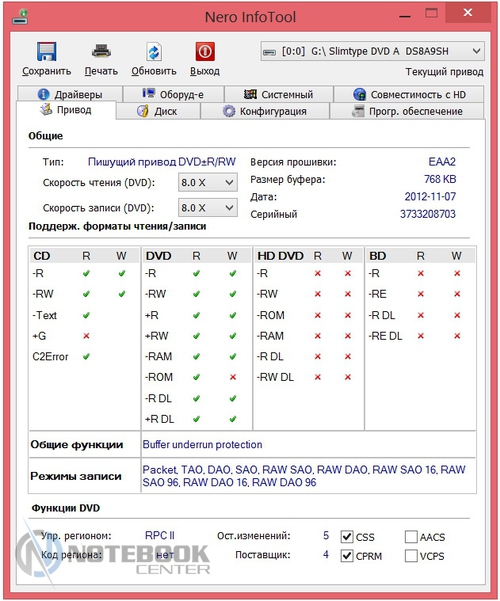Screen dimensions: 500x601
Task: Click the Сохранить button label
Action: tap(46, 71)
